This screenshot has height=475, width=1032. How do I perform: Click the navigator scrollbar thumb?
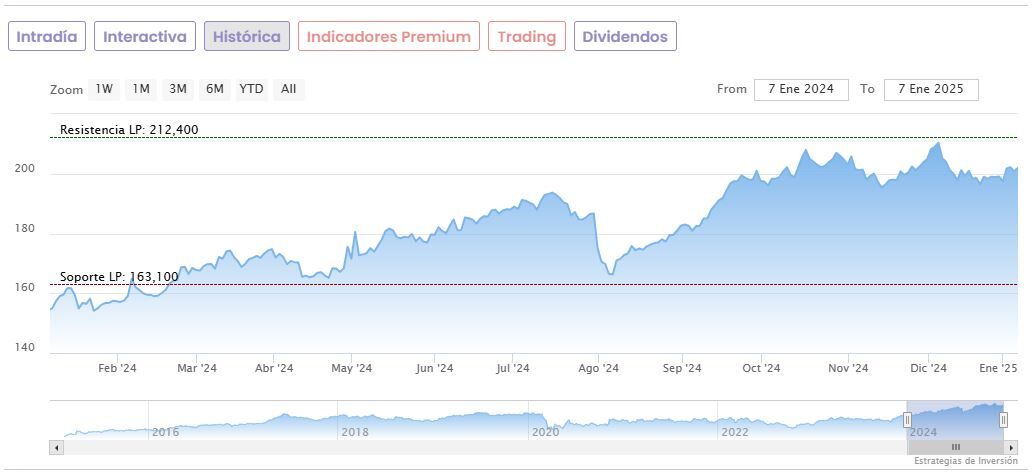955,447
